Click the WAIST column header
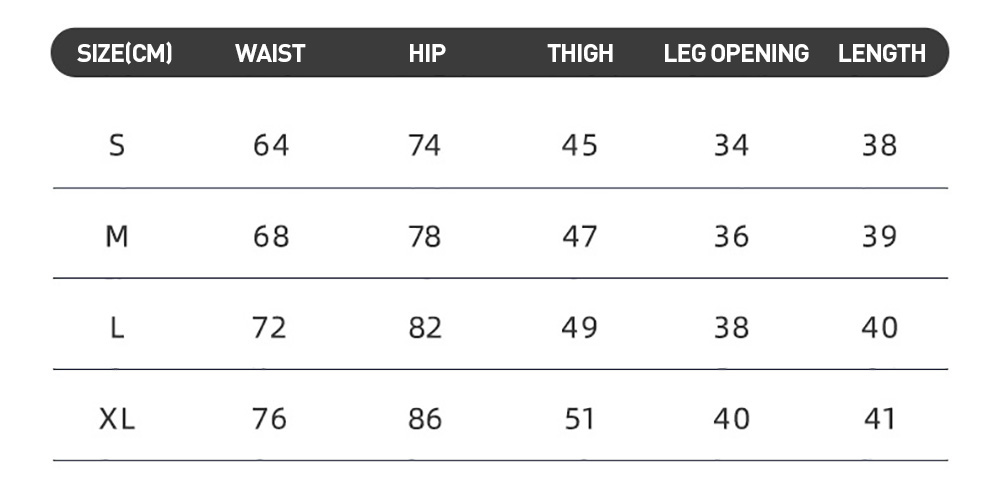 click(270, 54)
